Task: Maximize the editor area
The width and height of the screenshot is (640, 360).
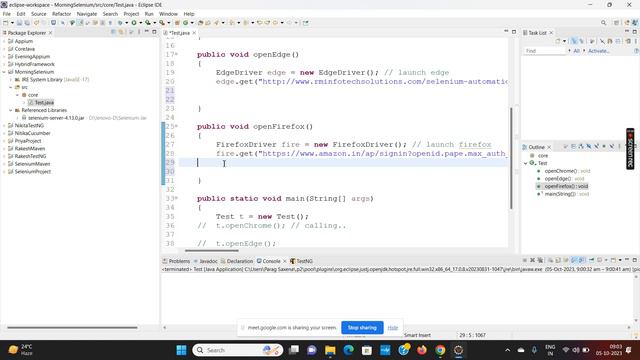Action: (x=514, y=32)
